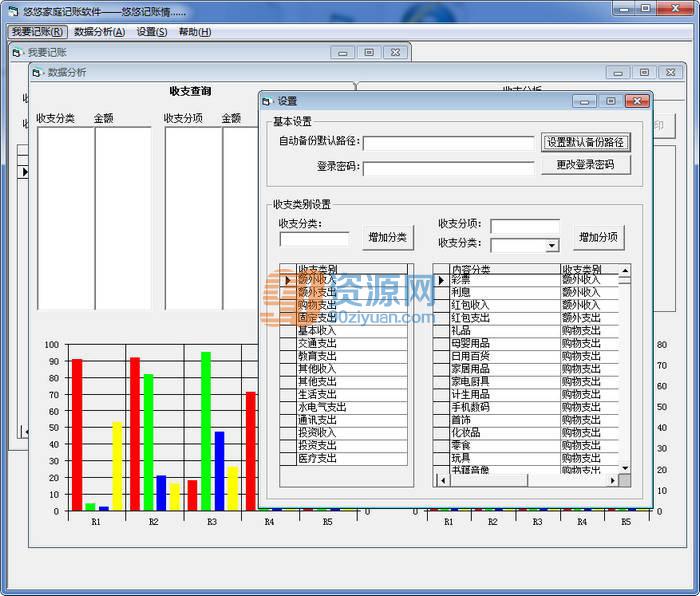Viewport: 700px width, 596px height.
Task: Select the 母婴用品 row
Action: 526,343
